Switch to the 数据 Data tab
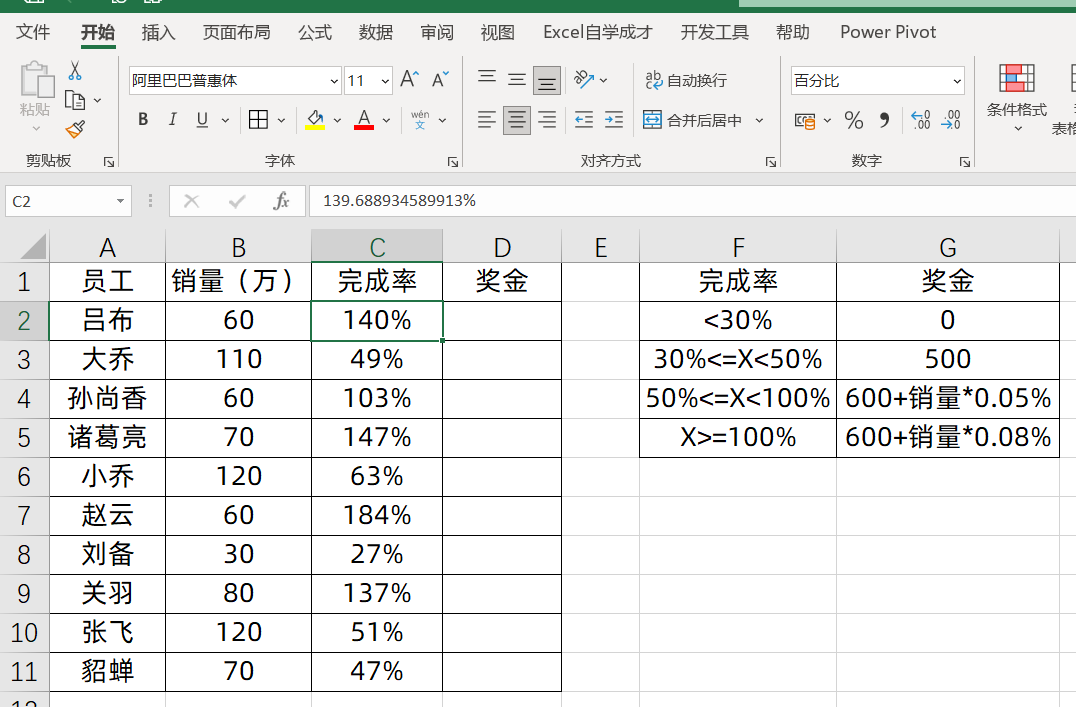This screenshot has height=707, width=1076. (375, 32)
